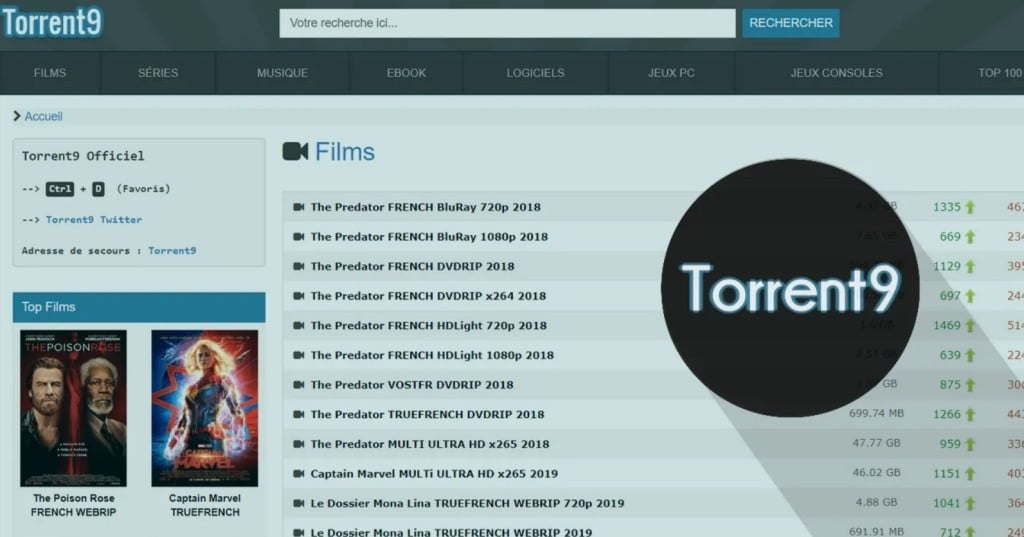Open the FILMS menu
Image resolution: width=1024 pixels, height=537 pixels.
[x=50, y=73]
